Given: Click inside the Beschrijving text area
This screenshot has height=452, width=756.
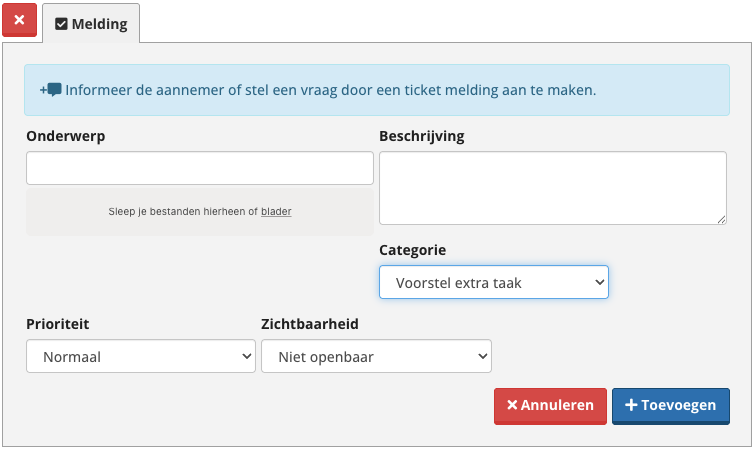Looking at the screenshot, I should (552, 187).
